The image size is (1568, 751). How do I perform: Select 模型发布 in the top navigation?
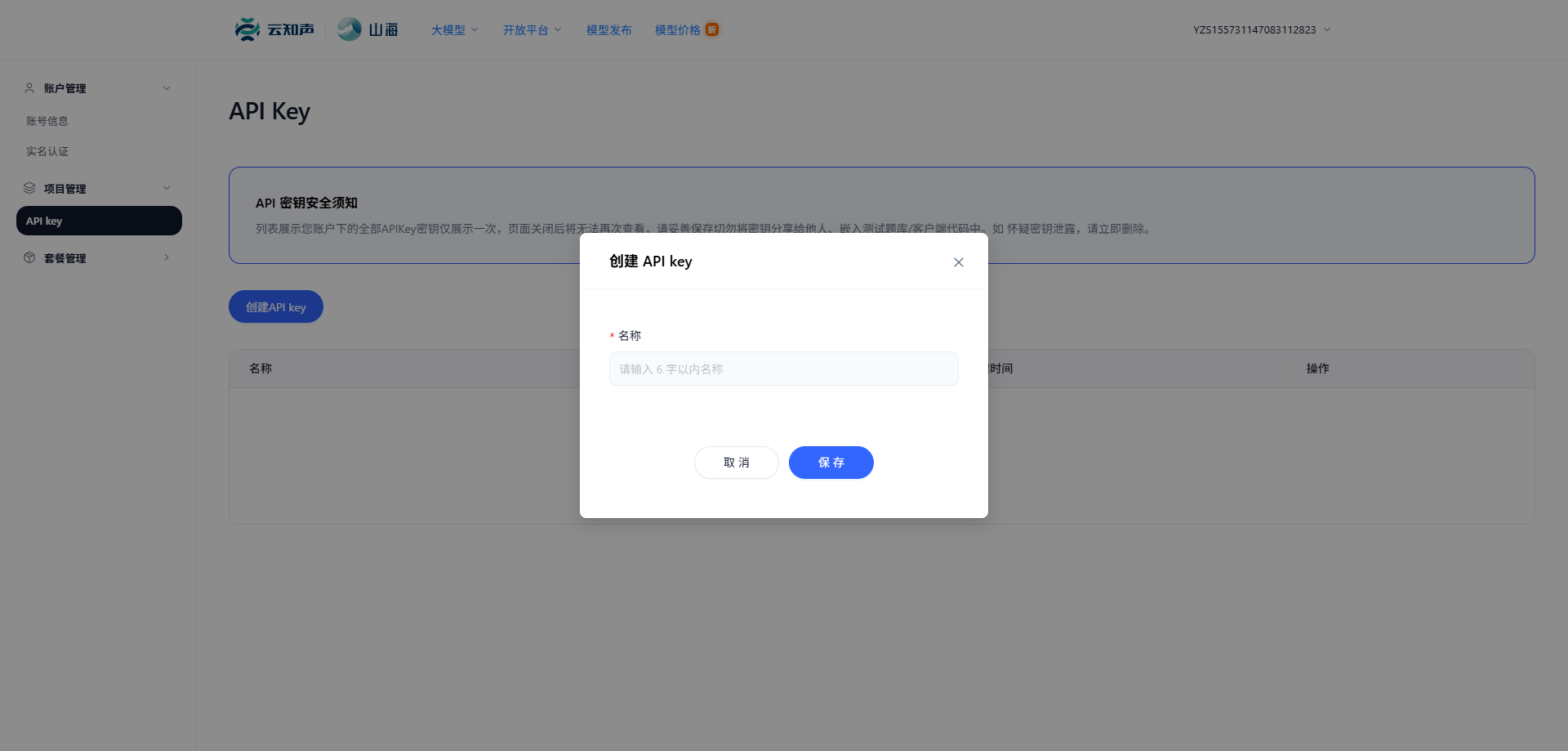[608, 29]
